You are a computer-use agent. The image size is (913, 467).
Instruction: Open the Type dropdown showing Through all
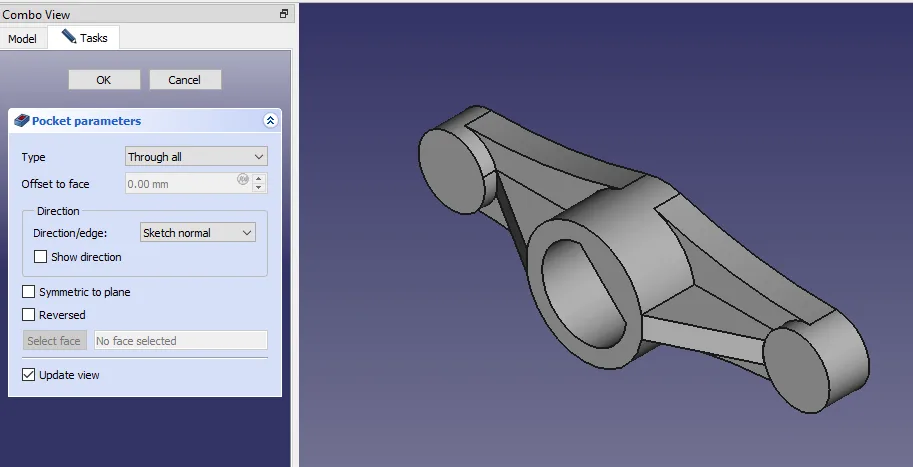coord(196,157)
